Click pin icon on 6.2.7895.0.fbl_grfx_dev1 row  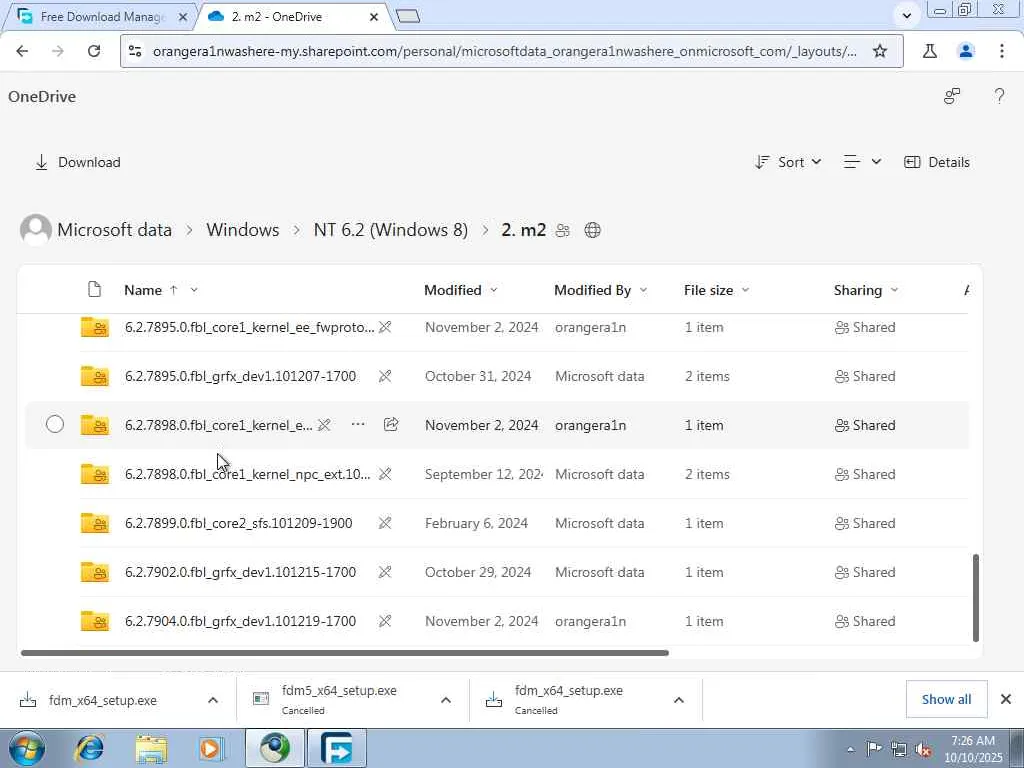[x=385, y=376]
